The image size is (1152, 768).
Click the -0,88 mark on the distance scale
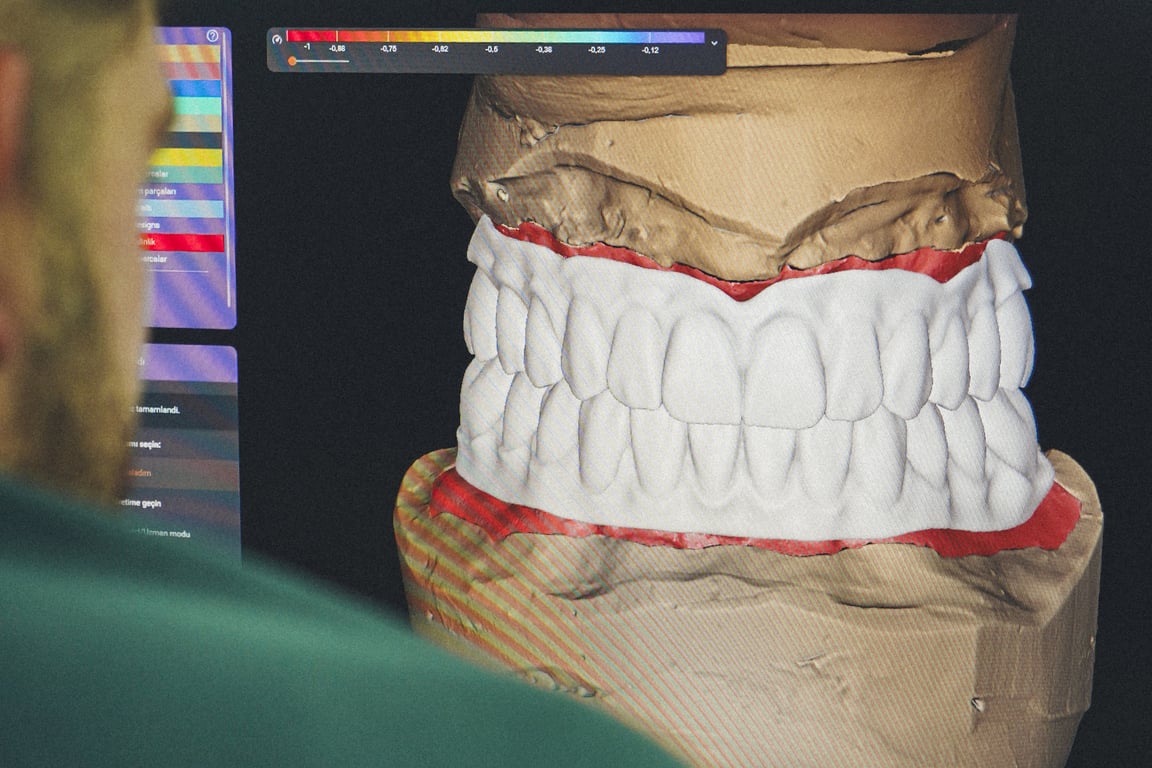[x=337, y=49]
